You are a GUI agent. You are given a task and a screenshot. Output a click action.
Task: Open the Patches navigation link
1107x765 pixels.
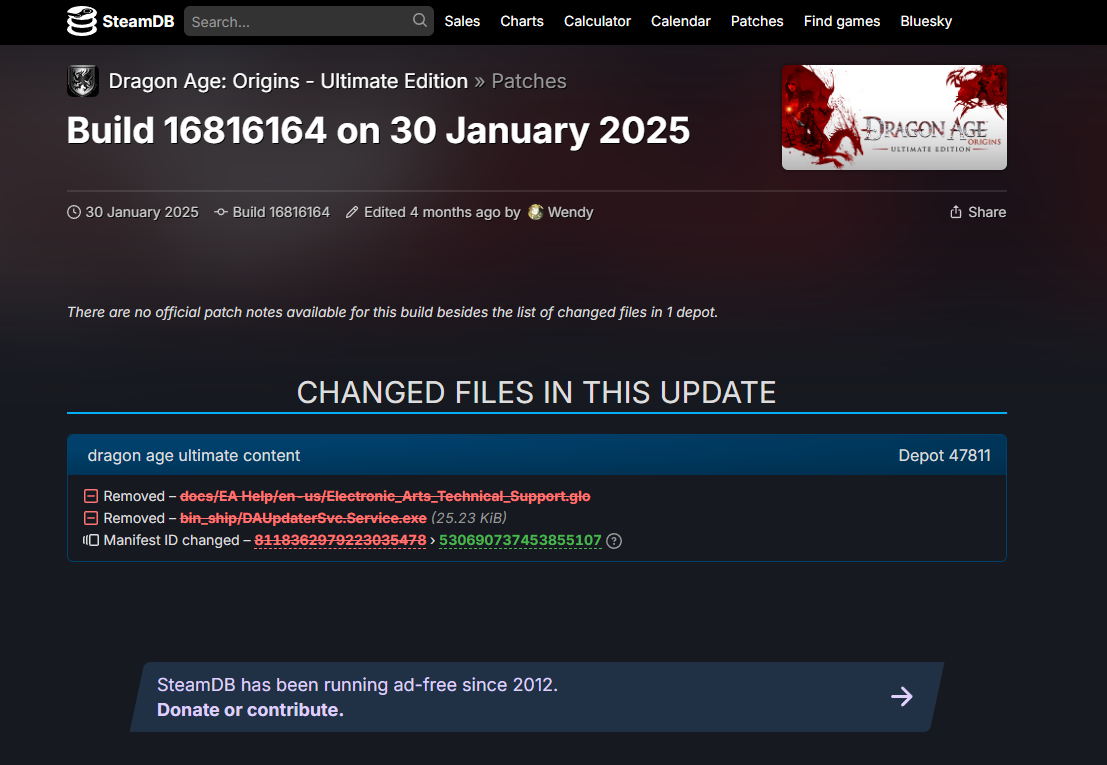[757, 21]
